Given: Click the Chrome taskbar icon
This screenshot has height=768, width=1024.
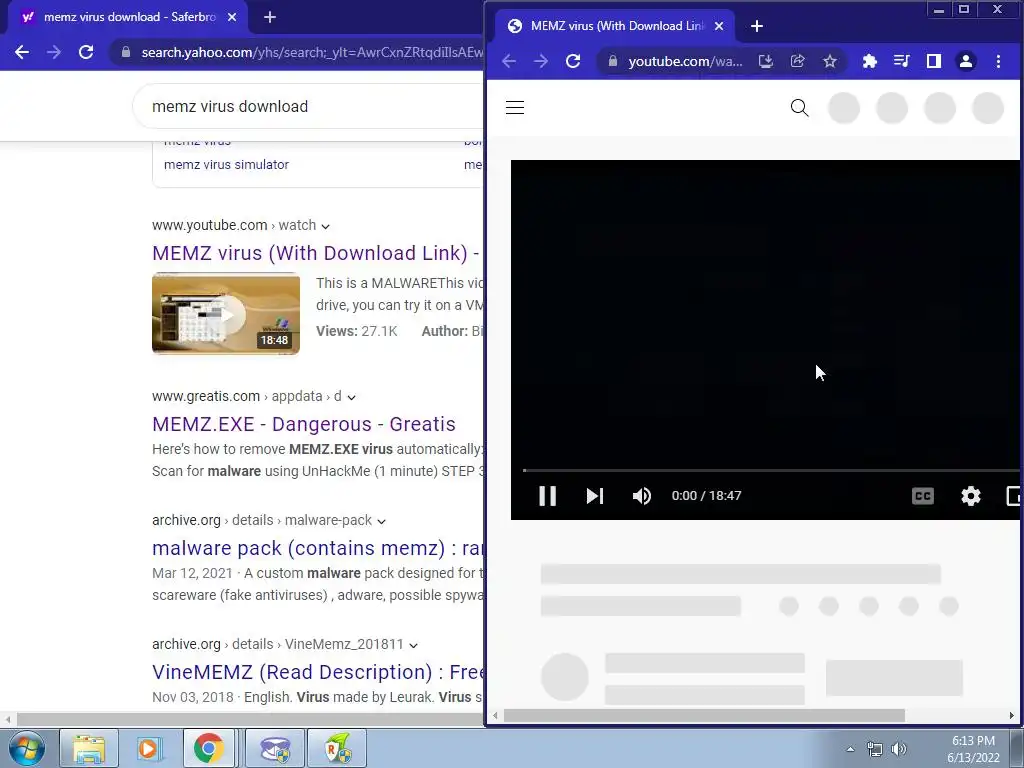Looking at the screenshot, I should point(208,749).
